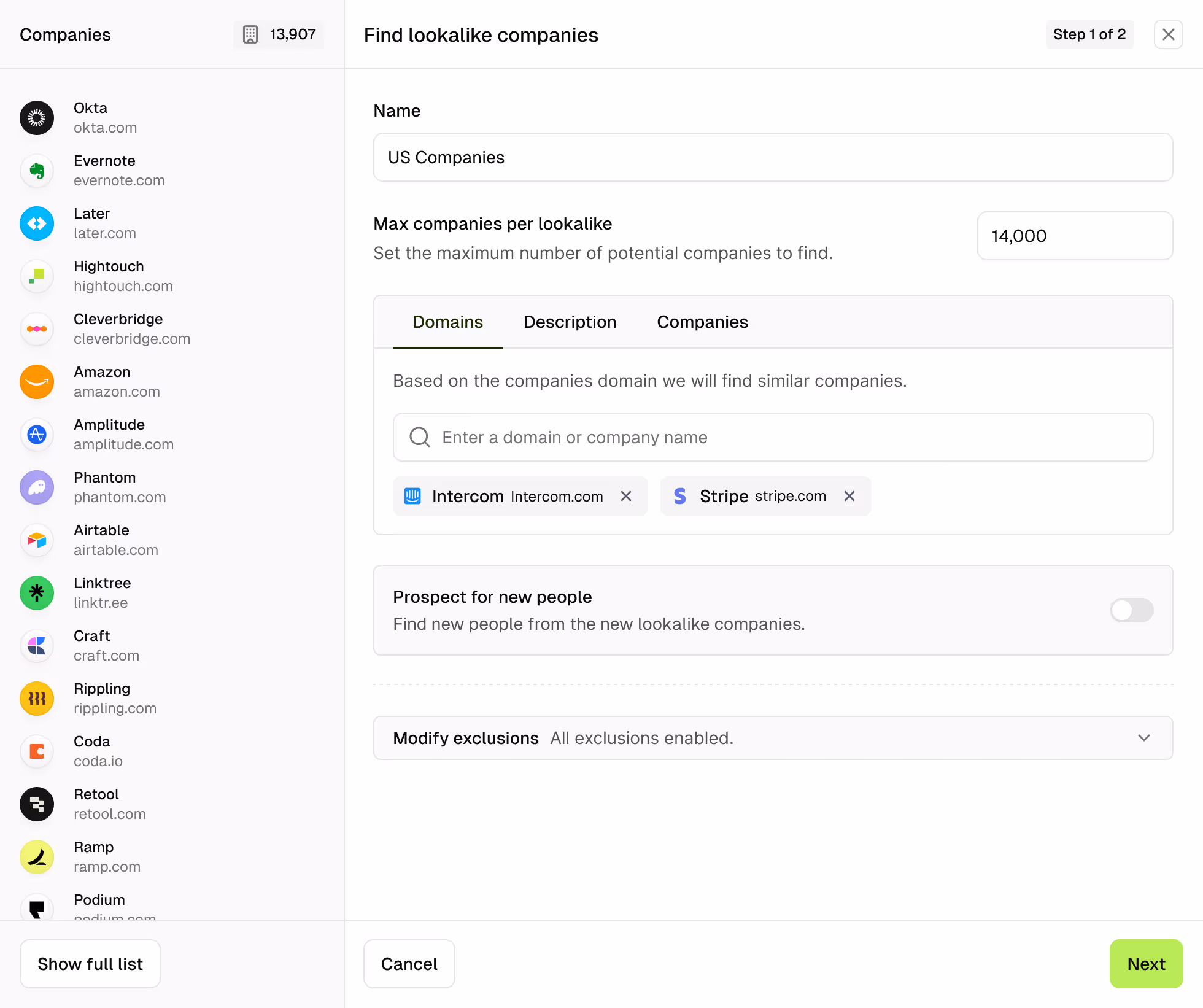Click the Craft logo icon

(x=37, y=646)
